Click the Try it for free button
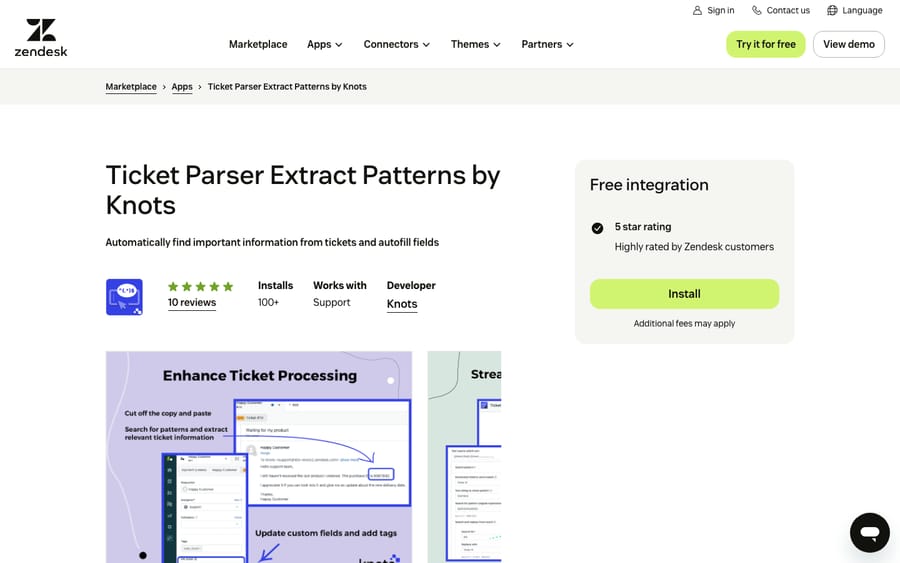This screenshot has height=563, width=900. click(766, 44)
